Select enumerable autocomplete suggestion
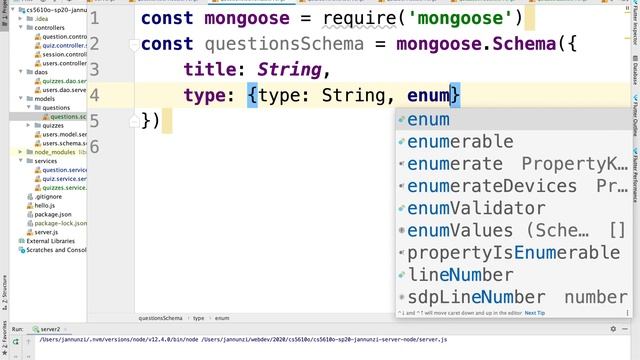This screenshot has width=640, height=360. [x=513, y=142]
